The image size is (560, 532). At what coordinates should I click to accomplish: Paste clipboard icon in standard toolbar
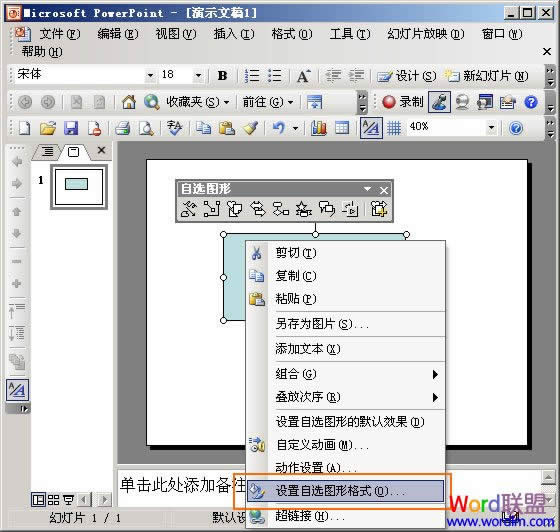(x=226, y=128)
